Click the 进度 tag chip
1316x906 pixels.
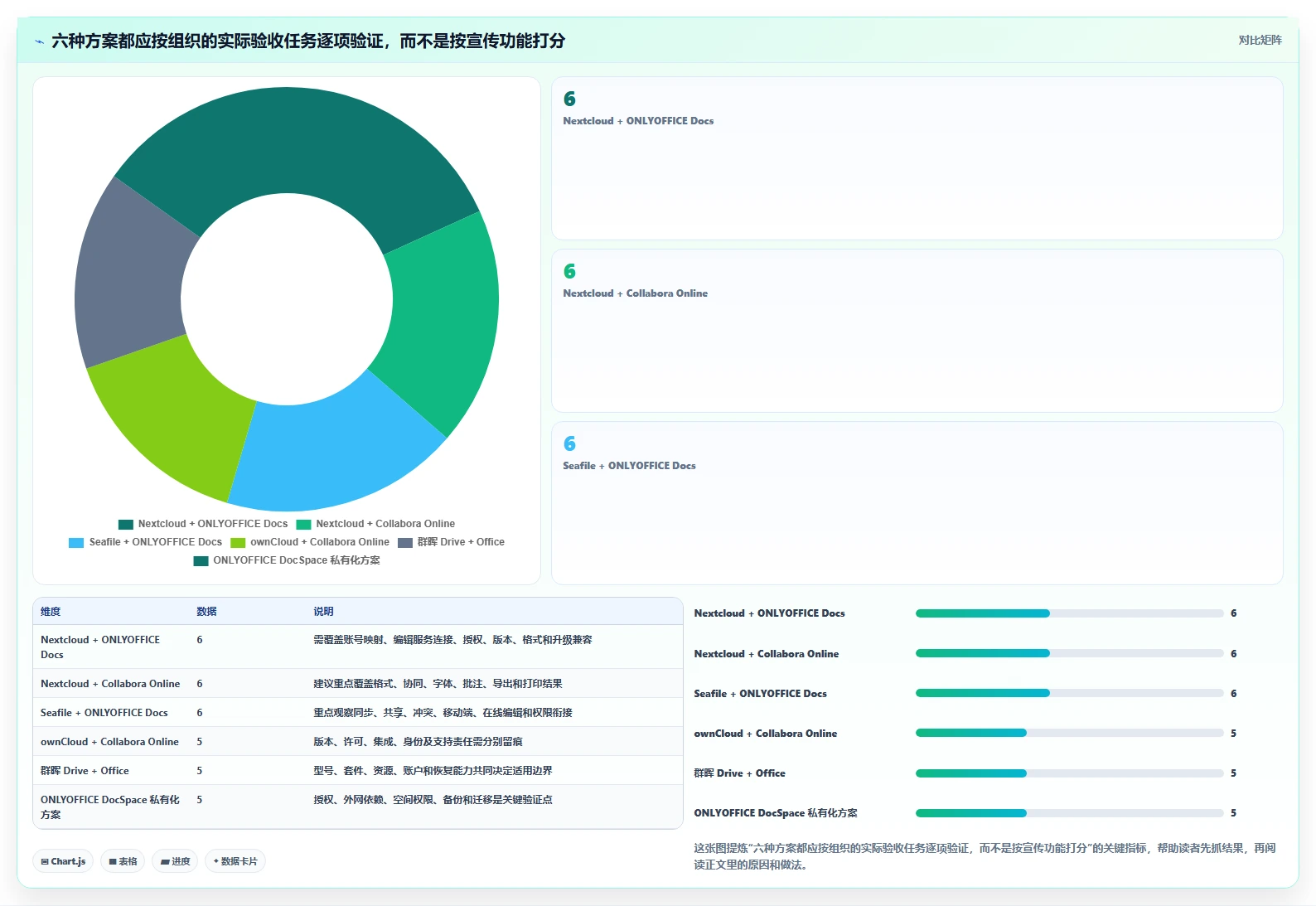[175, 861]
